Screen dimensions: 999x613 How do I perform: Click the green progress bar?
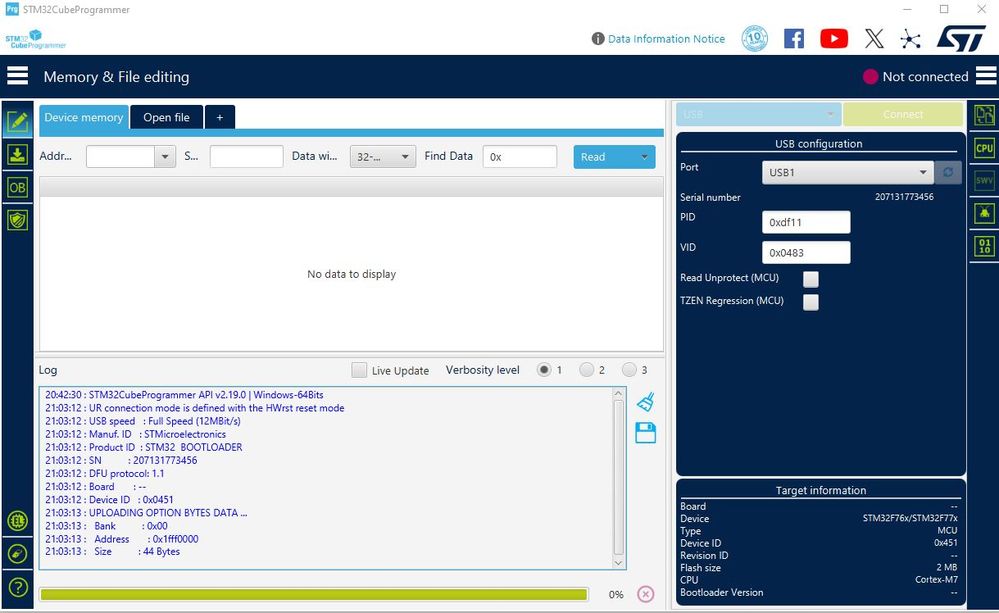(313, 595)
